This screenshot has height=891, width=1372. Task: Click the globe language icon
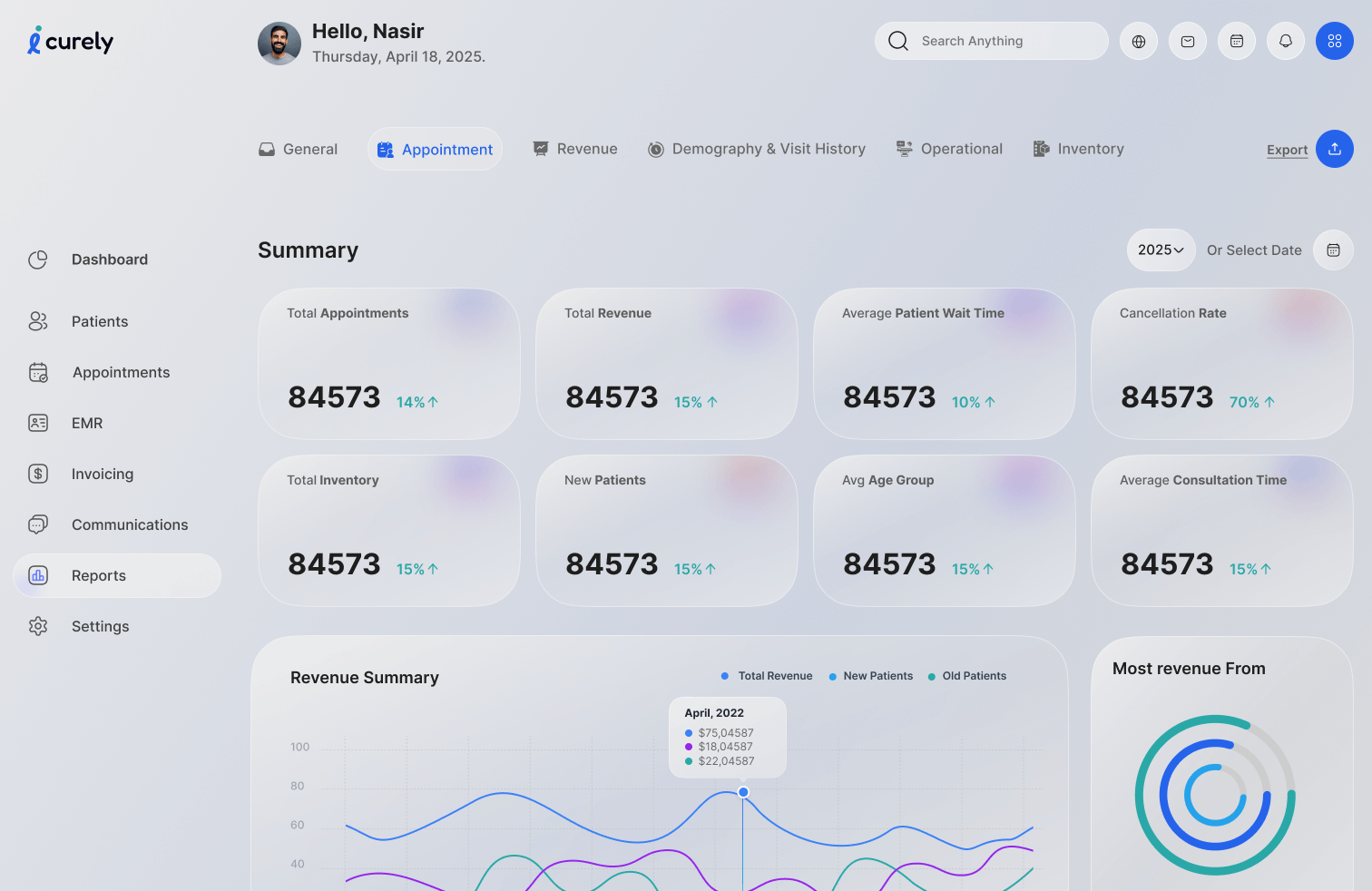coord(1139,41)
